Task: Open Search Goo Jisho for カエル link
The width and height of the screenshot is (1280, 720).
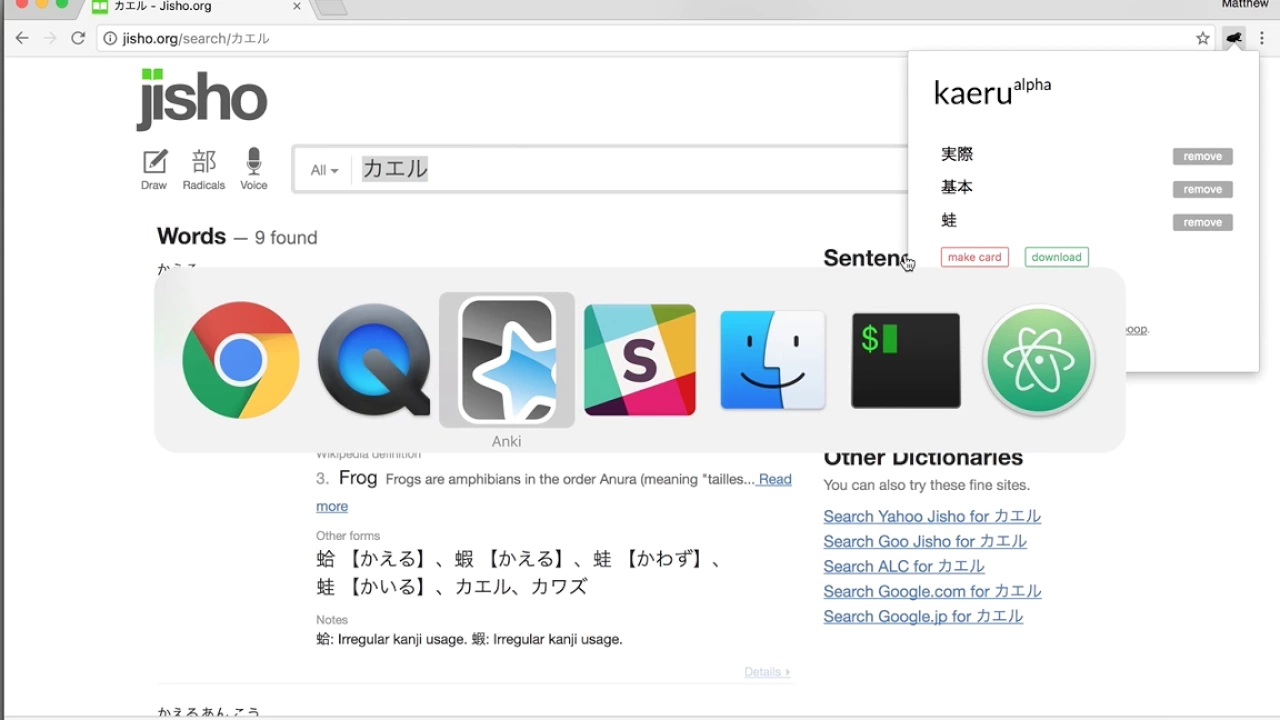Action: click(925, 541)
